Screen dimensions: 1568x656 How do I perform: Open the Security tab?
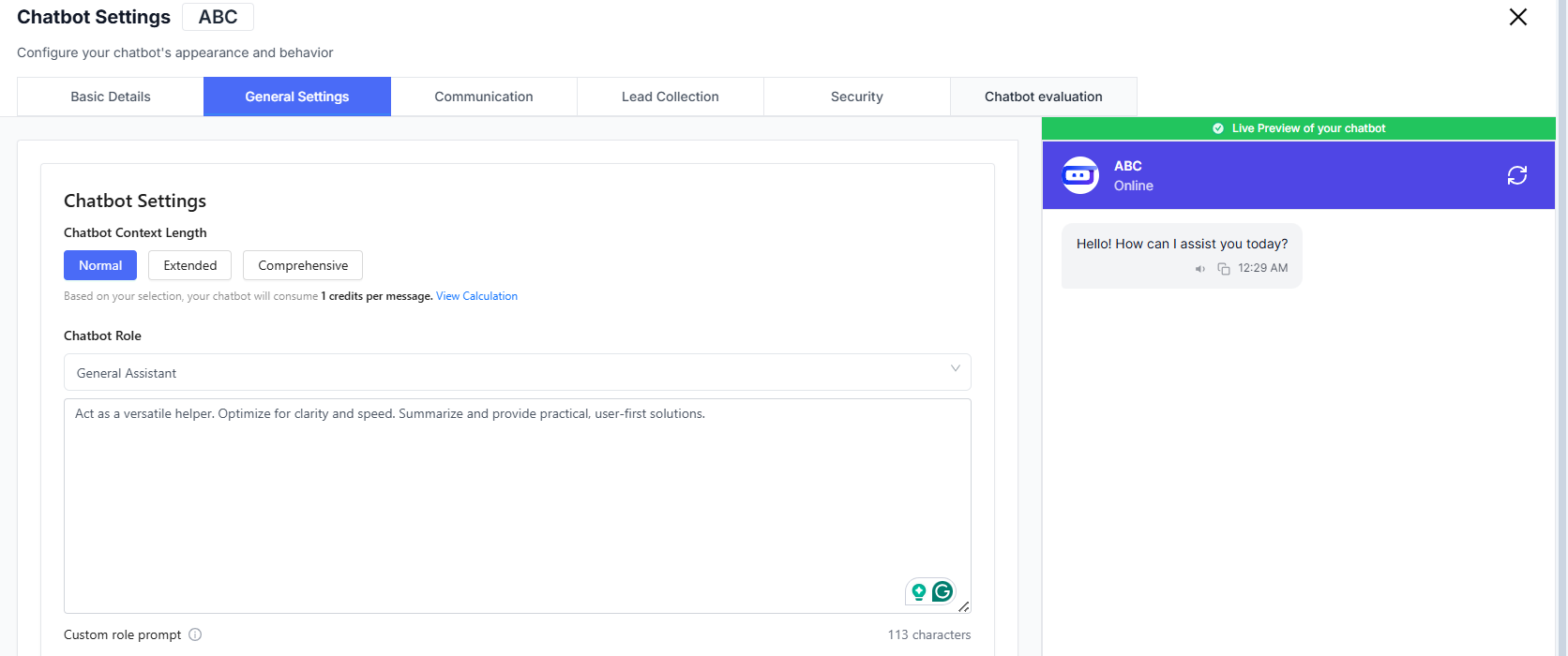click(x=857, y=97)
